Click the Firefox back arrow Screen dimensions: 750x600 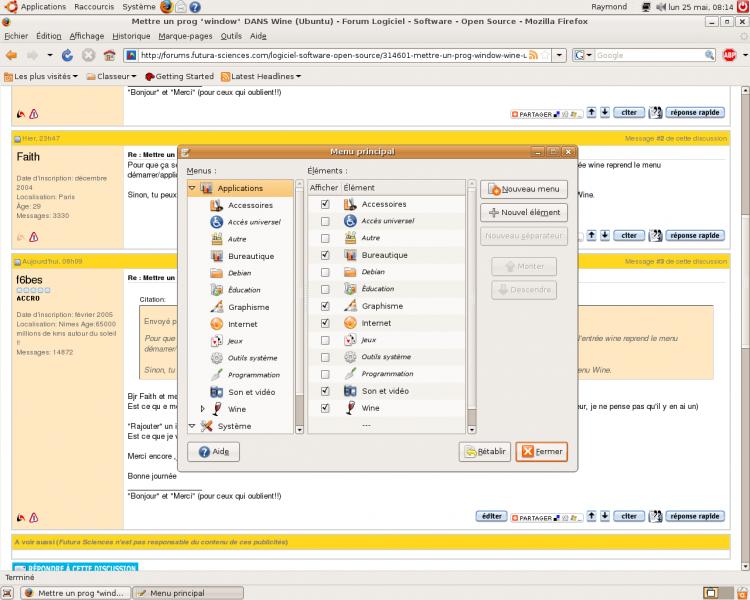pyautogui.click(x=11, y=56)
